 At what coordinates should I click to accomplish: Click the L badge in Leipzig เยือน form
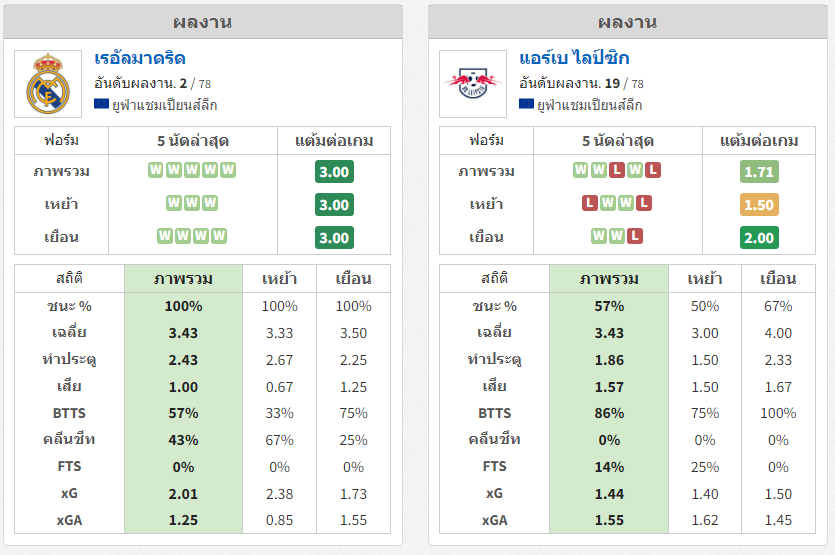[635, 236]
